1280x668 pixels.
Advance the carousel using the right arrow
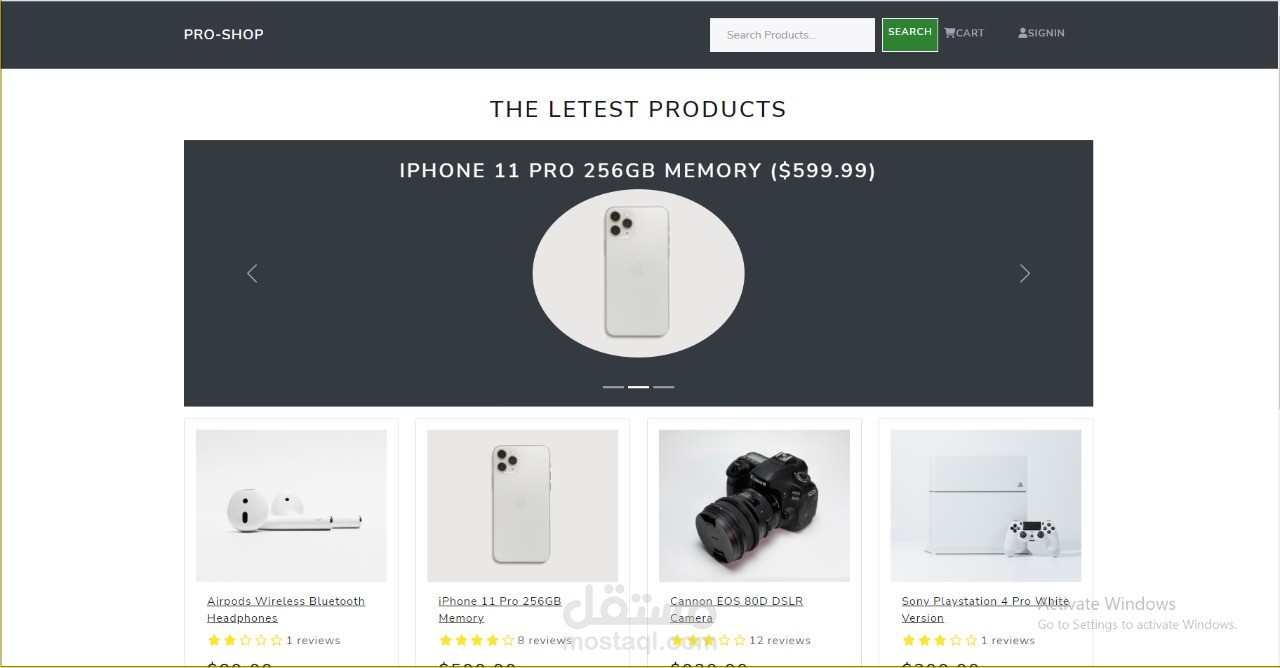tap(1025, 273)
